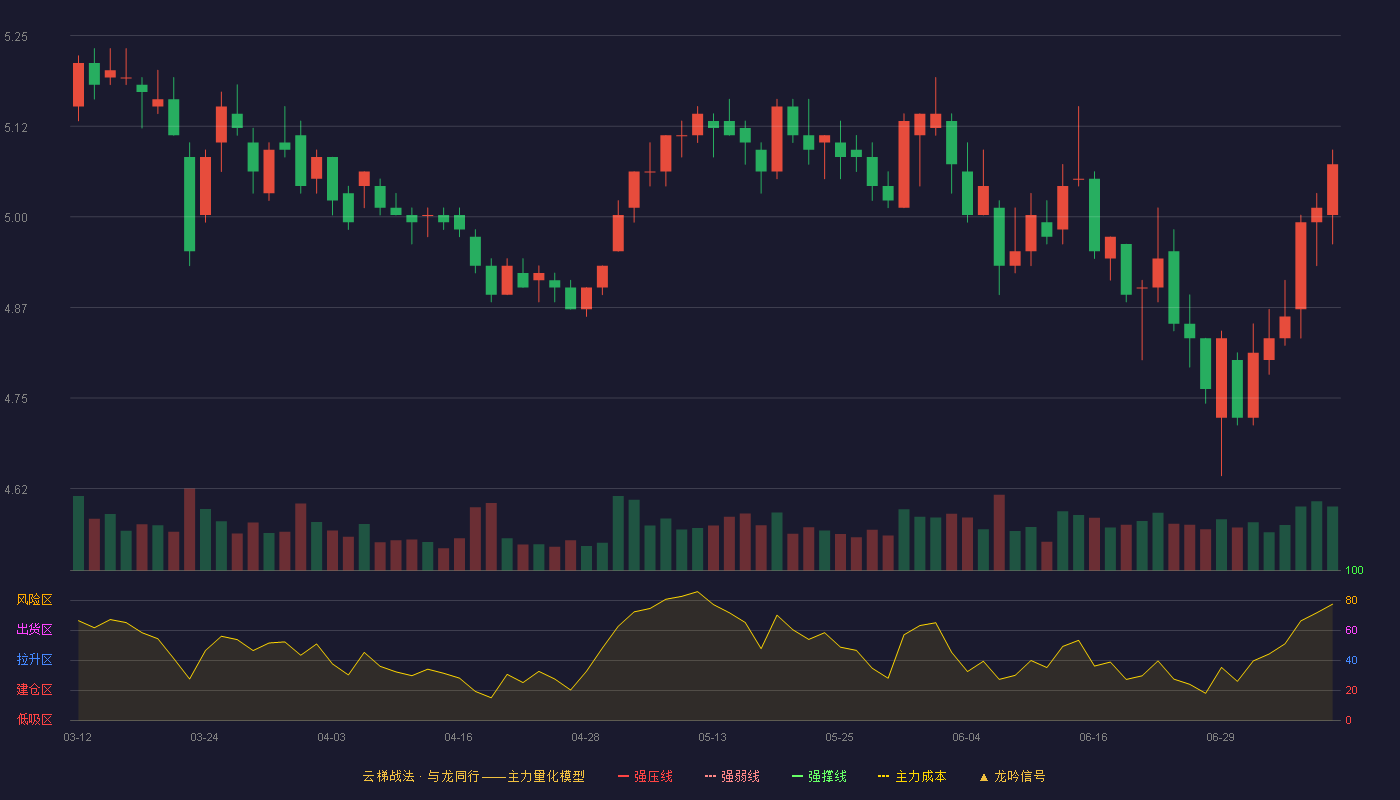Click the green dash icon before 强撑线
This screenshot has width=1400, height=800.
point(798,776)
